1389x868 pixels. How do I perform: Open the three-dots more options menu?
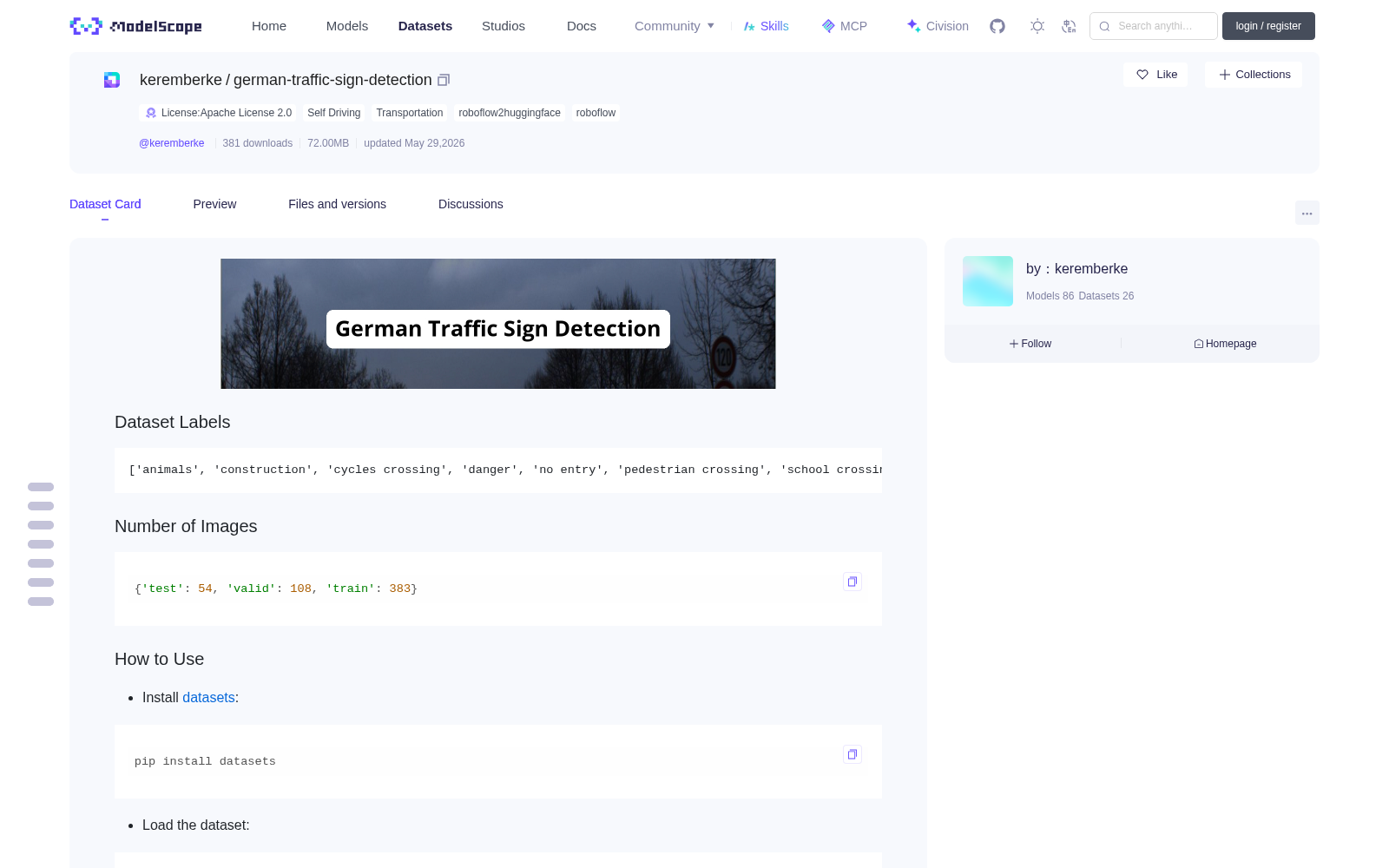[1307, 213]
